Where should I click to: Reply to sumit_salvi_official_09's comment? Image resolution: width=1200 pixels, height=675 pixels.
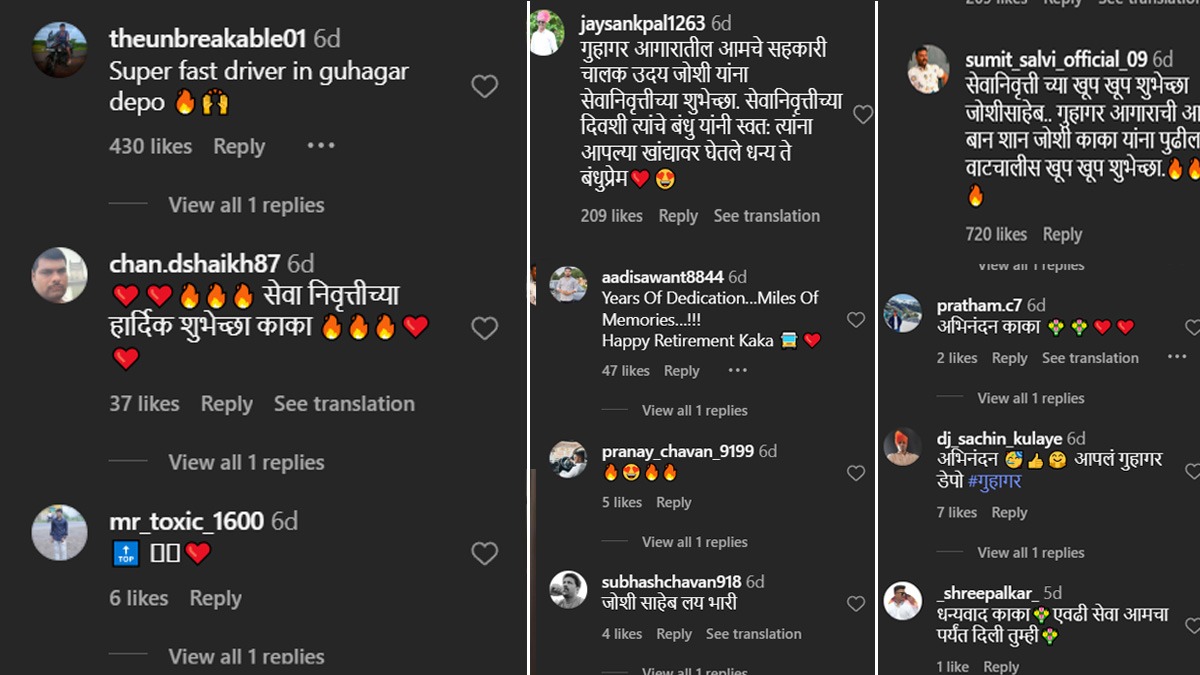(x=1062, y=234)
